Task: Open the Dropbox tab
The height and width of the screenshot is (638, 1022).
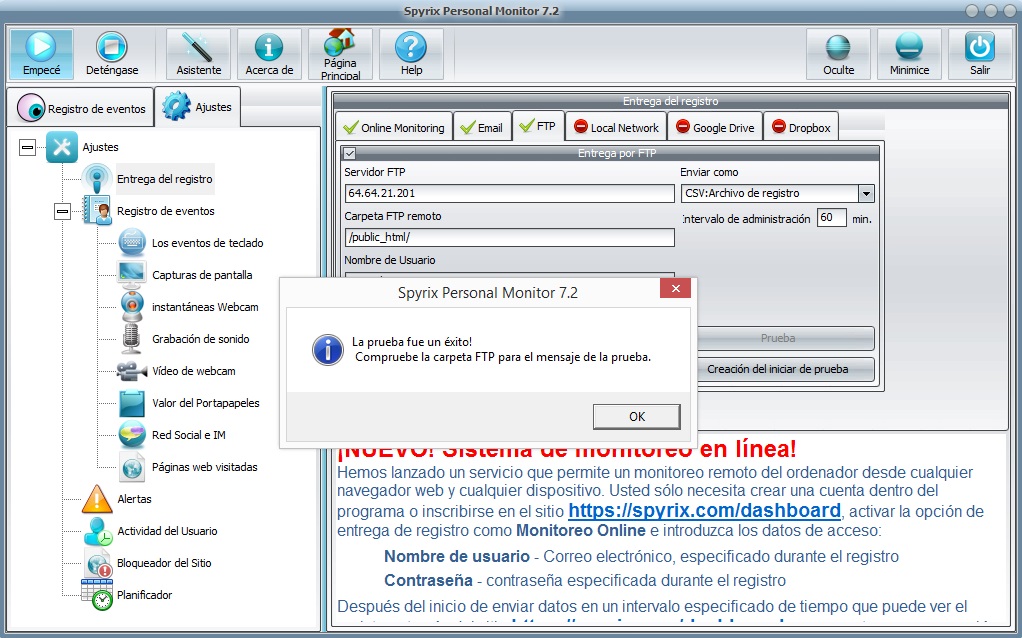Action: (x=801, y=128)
